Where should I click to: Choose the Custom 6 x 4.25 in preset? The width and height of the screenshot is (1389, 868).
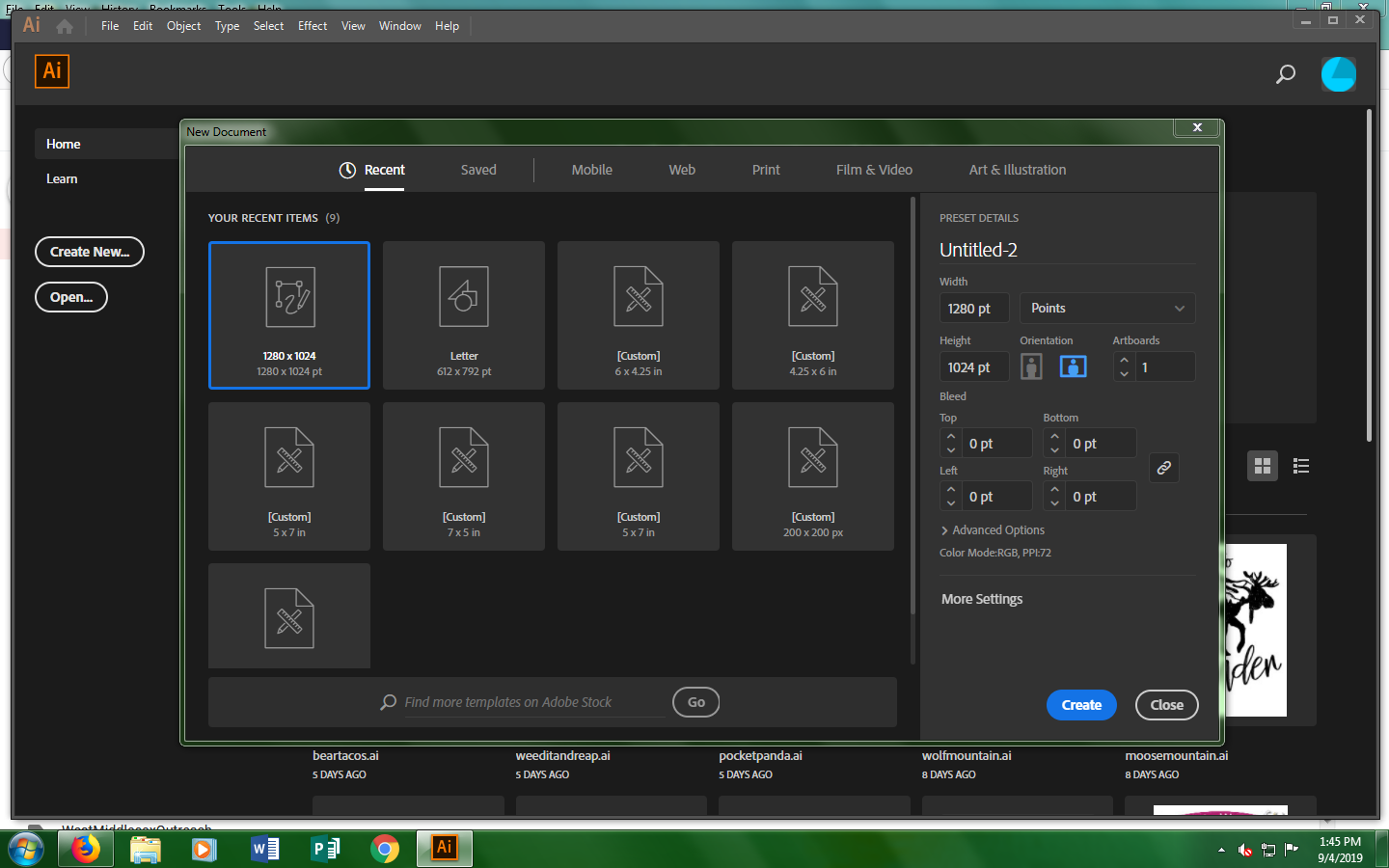coord(639,315)
